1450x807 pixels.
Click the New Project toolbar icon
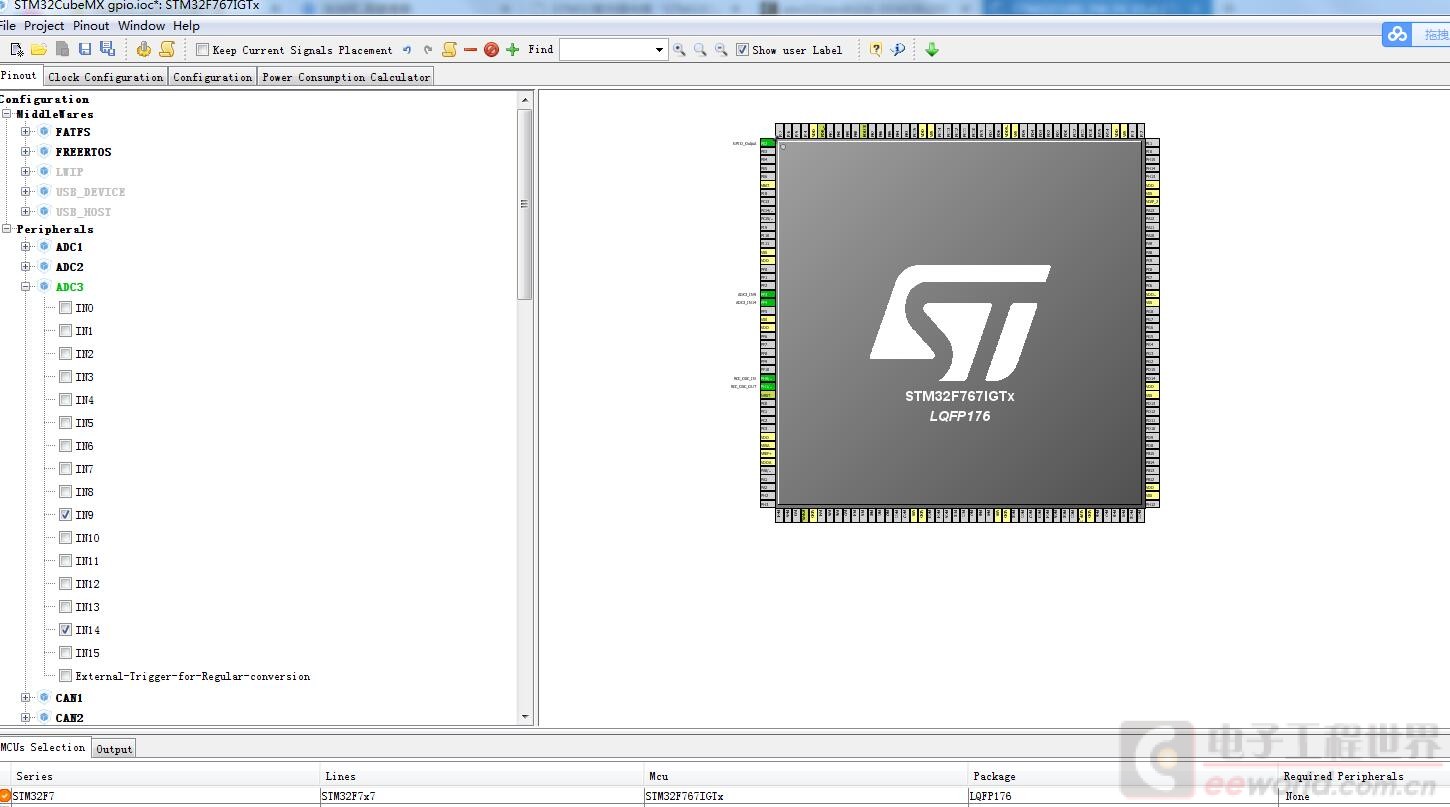click(x=17, y=49)
